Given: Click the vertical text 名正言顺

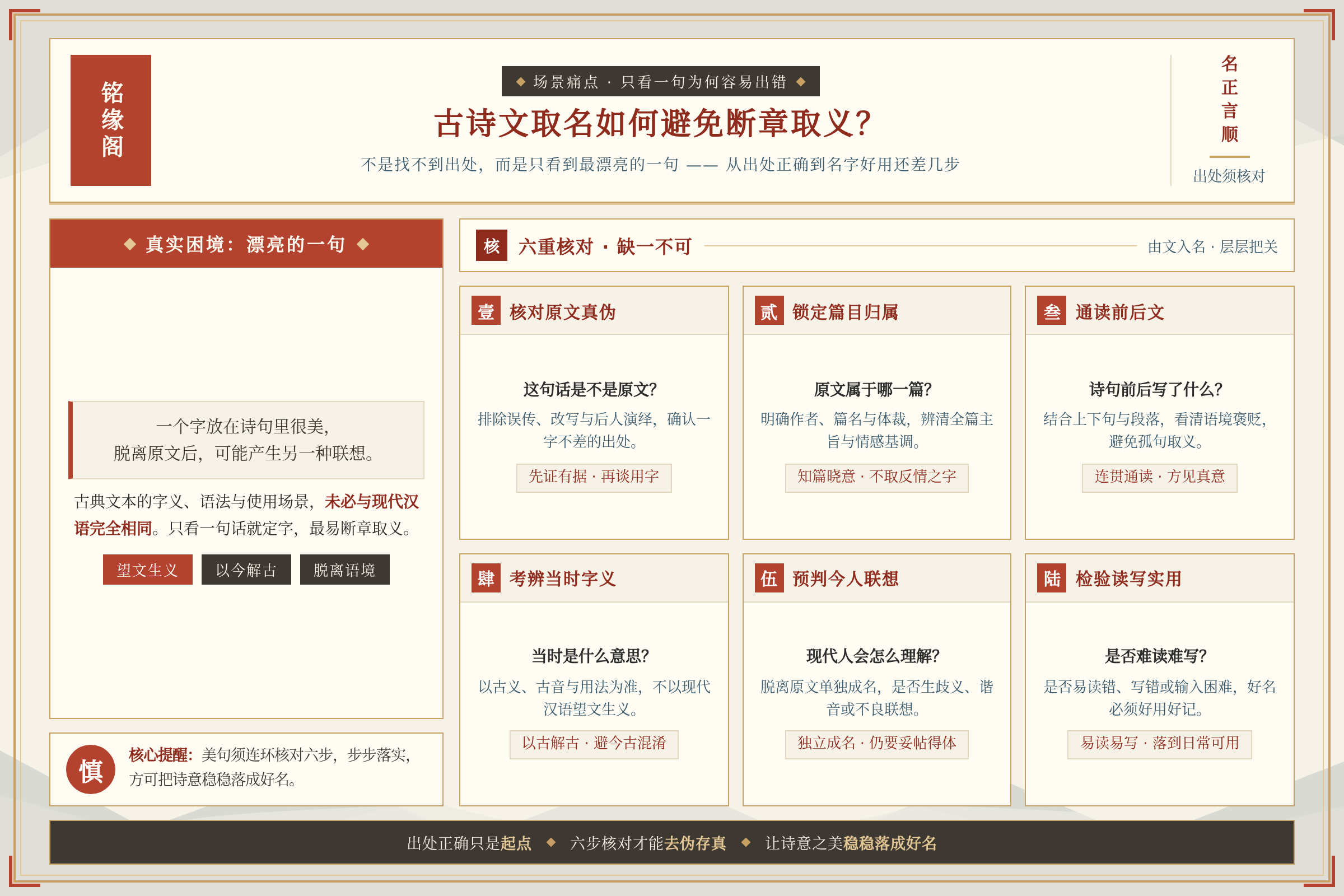Looking at the screenshot, I should pos(1229,99).
